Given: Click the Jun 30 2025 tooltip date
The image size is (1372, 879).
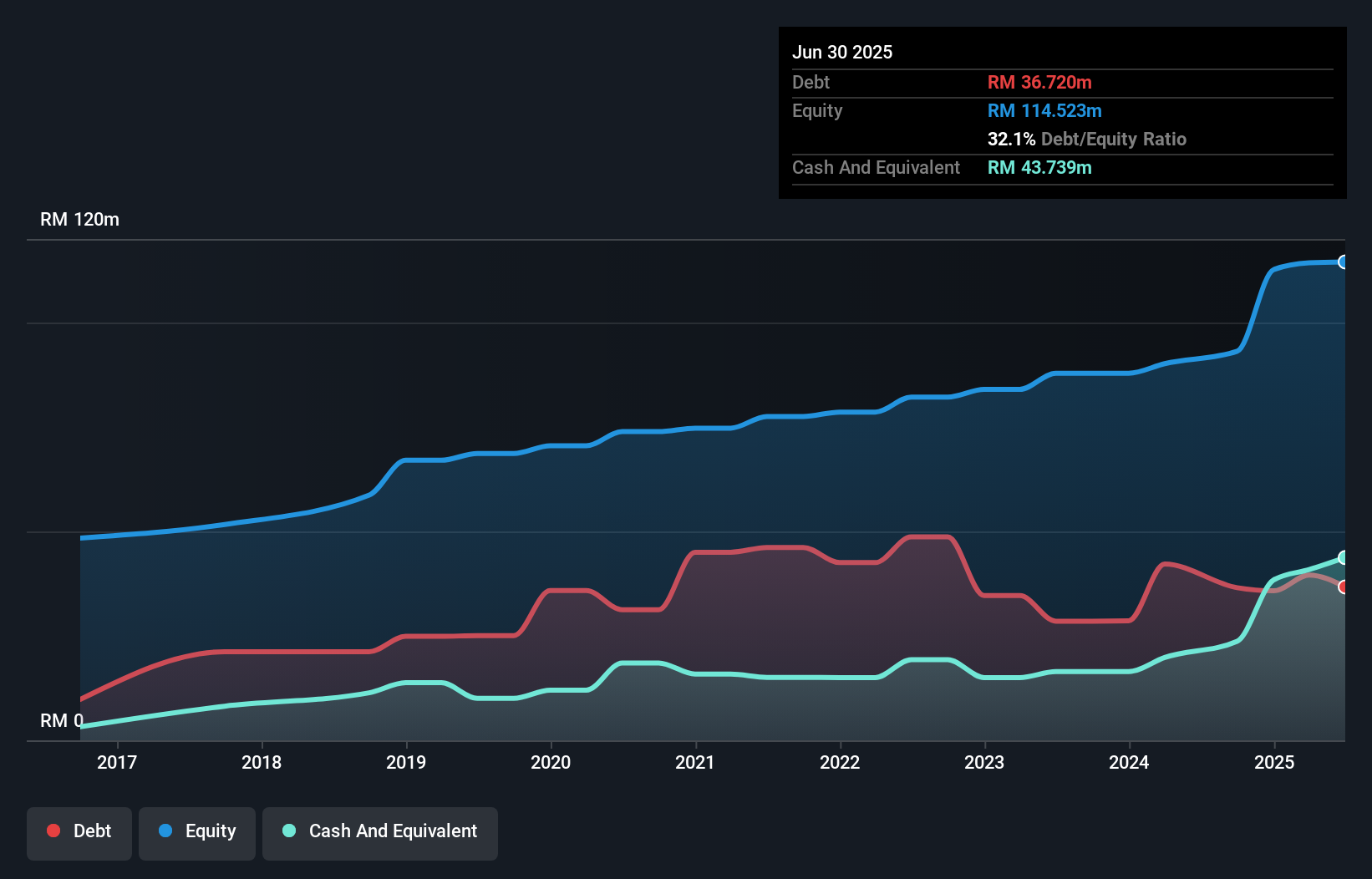Looking at the screenshot, I should coord(842,52).
